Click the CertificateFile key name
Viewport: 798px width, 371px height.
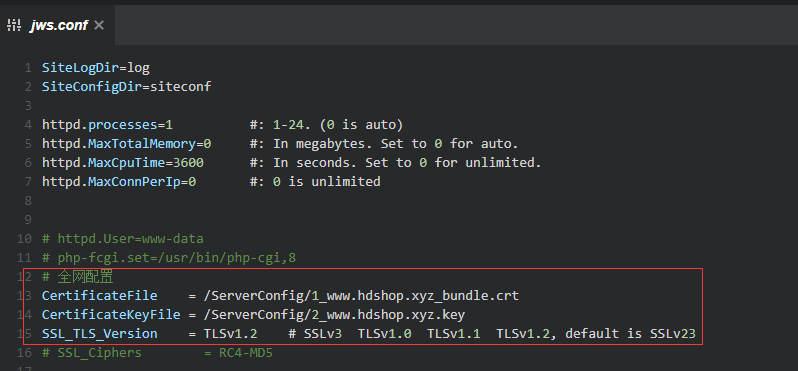tap(99, 296)
